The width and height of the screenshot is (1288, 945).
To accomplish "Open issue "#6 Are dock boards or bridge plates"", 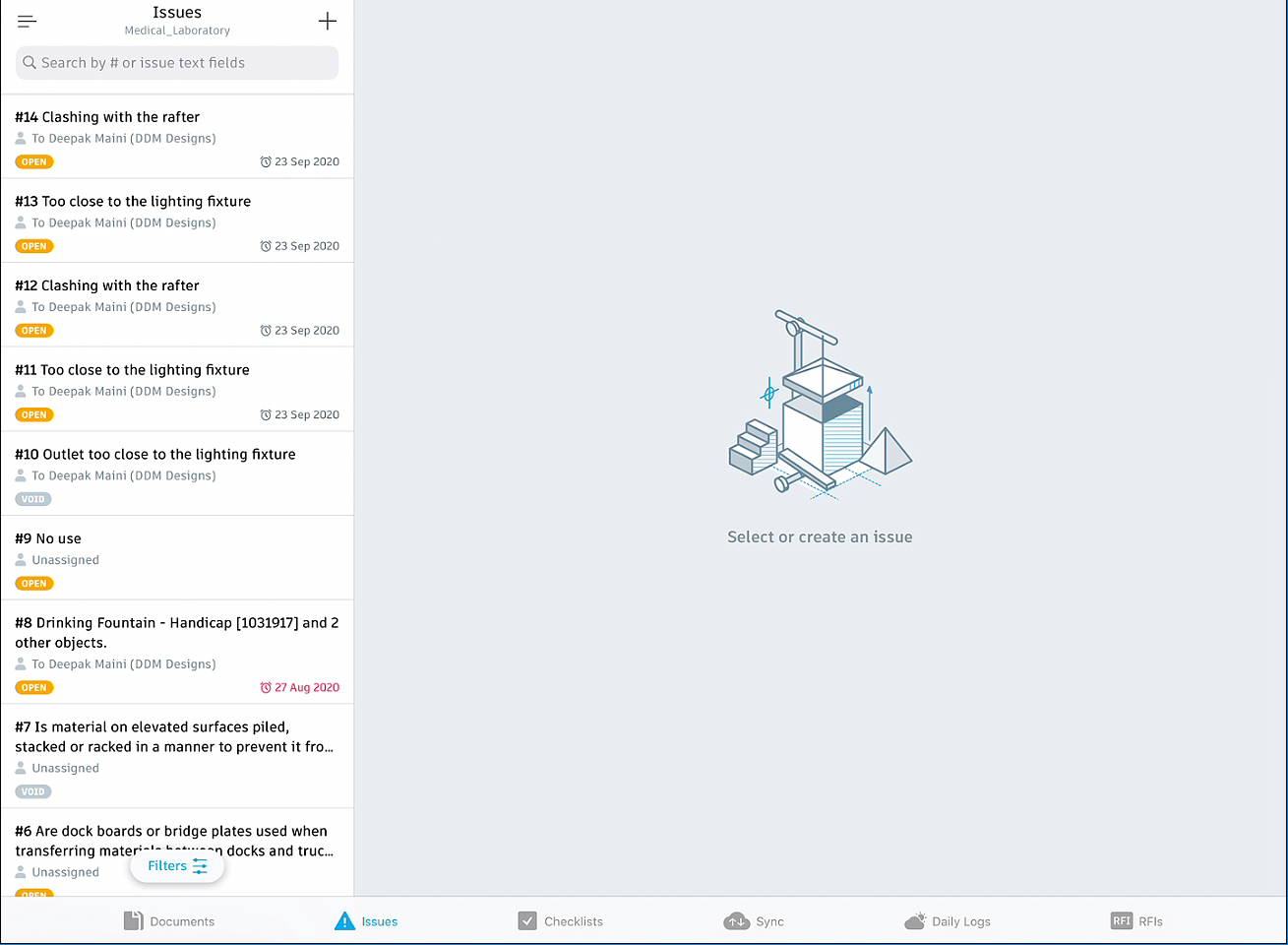I will point(177,852).
